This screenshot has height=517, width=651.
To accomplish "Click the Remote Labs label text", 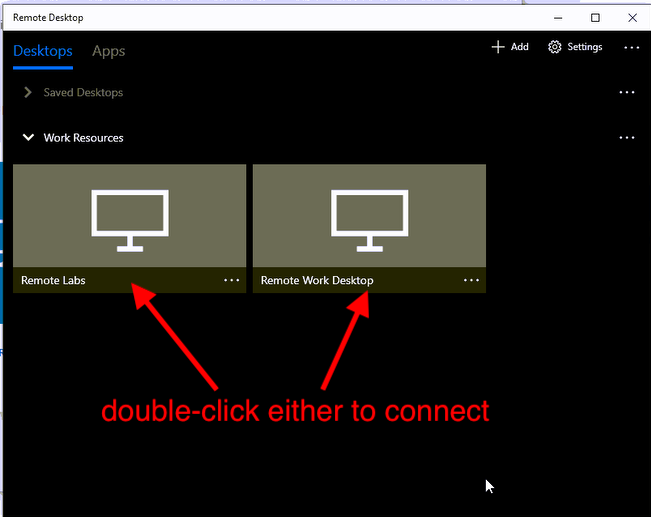I will pos(53,280).
